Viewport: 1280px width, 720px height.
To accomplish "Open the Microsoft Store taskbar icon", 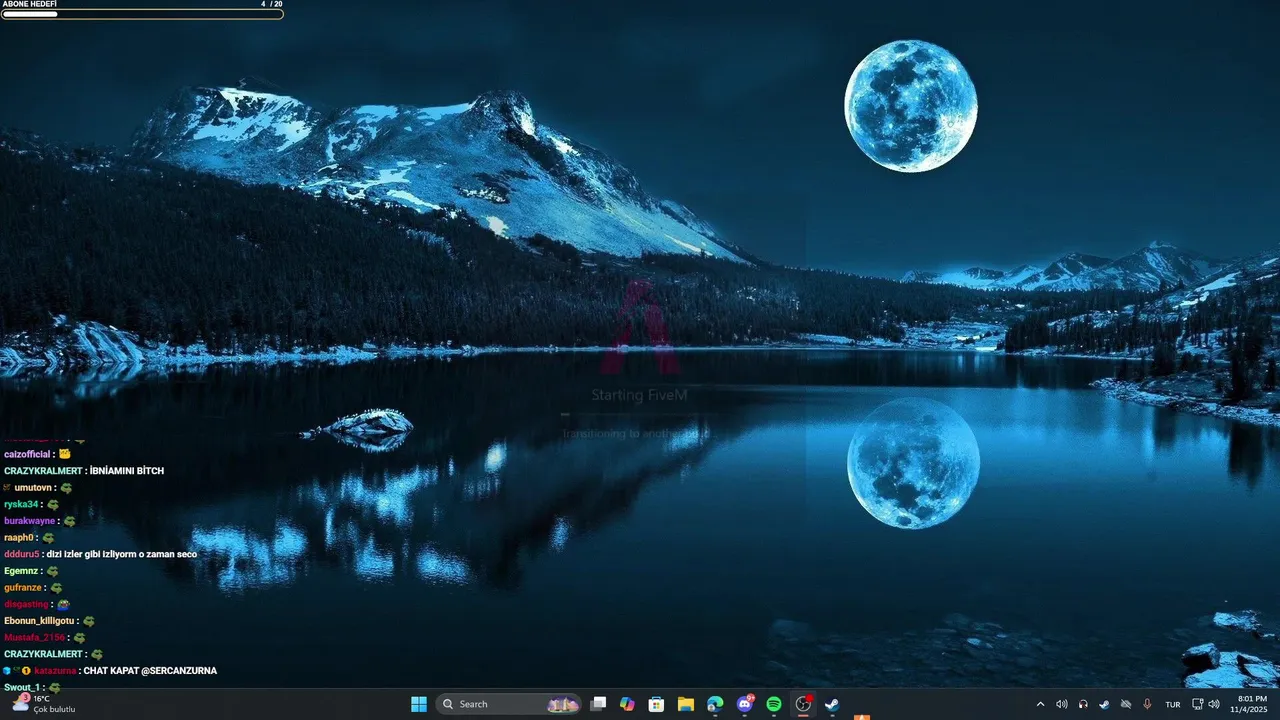I will click(656, 704).
